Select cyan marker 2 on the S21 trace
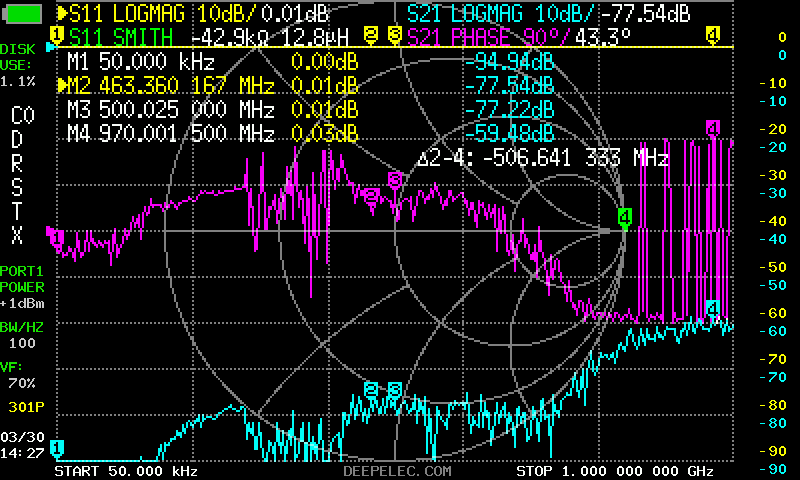The width and height of the screenshot is (800, 480). [371, 391]
